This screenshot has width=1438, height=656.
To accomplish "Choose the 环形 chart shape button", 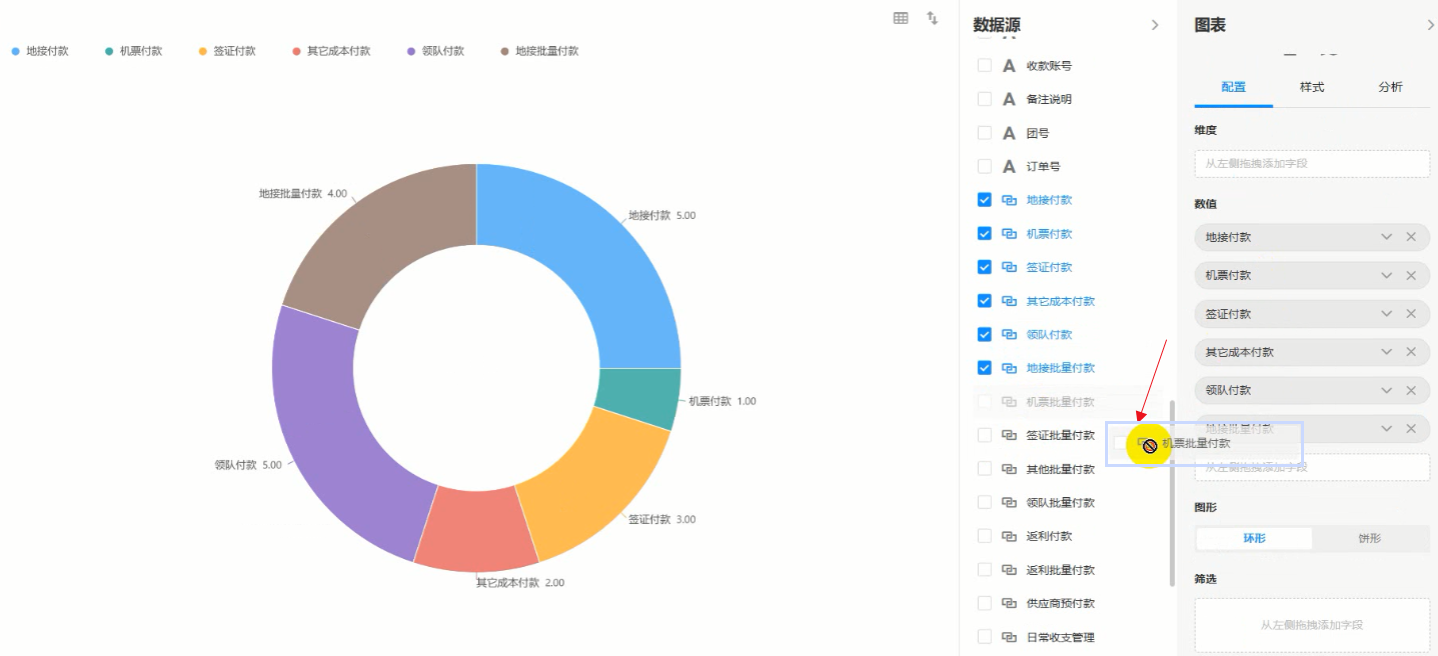I will pos(1254,538).
